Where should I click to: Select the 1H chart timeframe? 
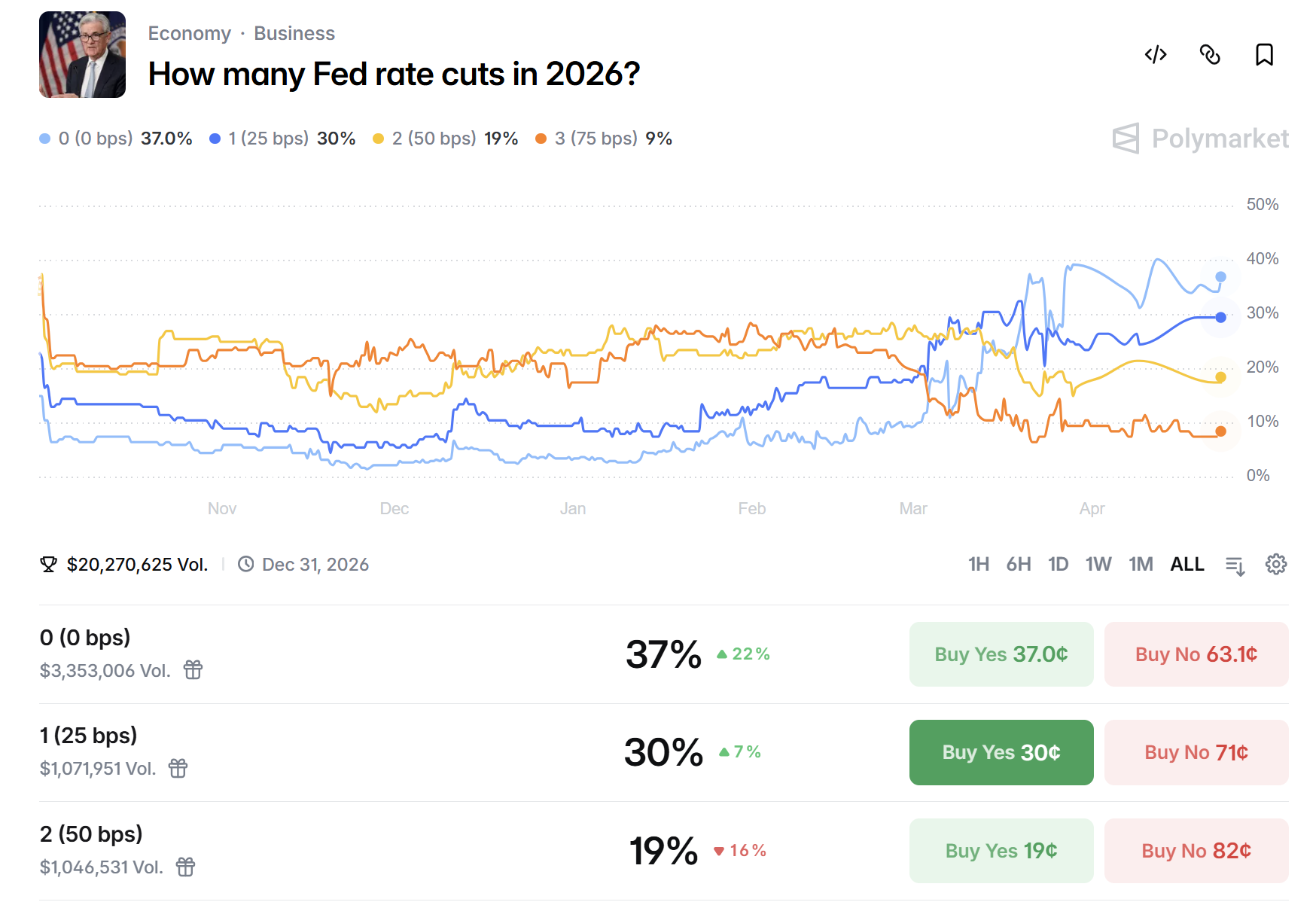[x=979, y=565]
